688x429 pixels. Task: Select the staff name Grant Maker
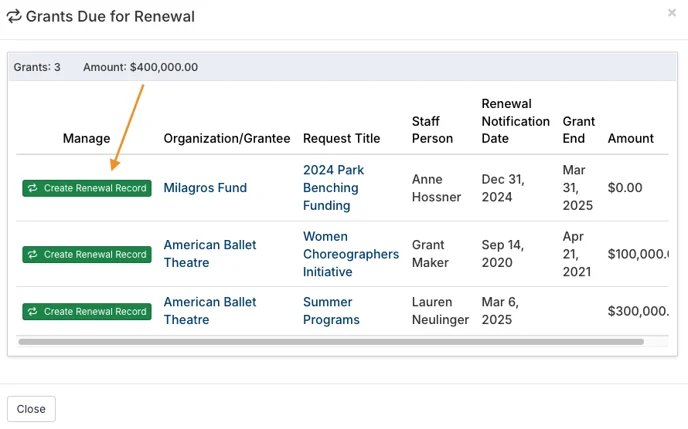(430, 254)
